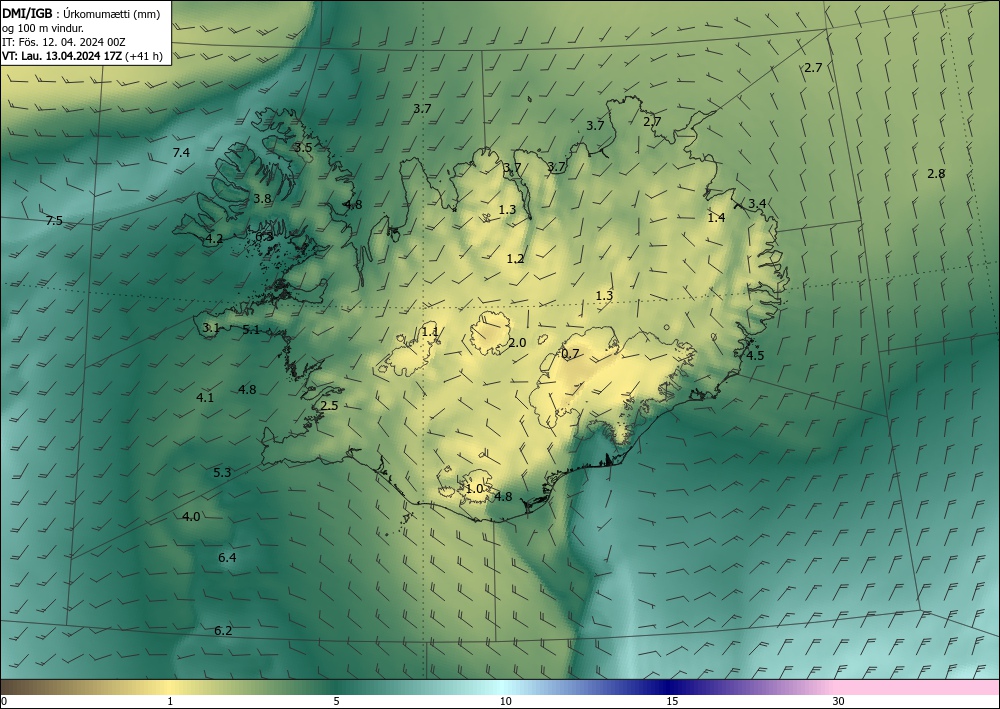This screenshot has width=1000, height=709.
Task: Click the 5.1 value label
Action: tap(251, 330)
